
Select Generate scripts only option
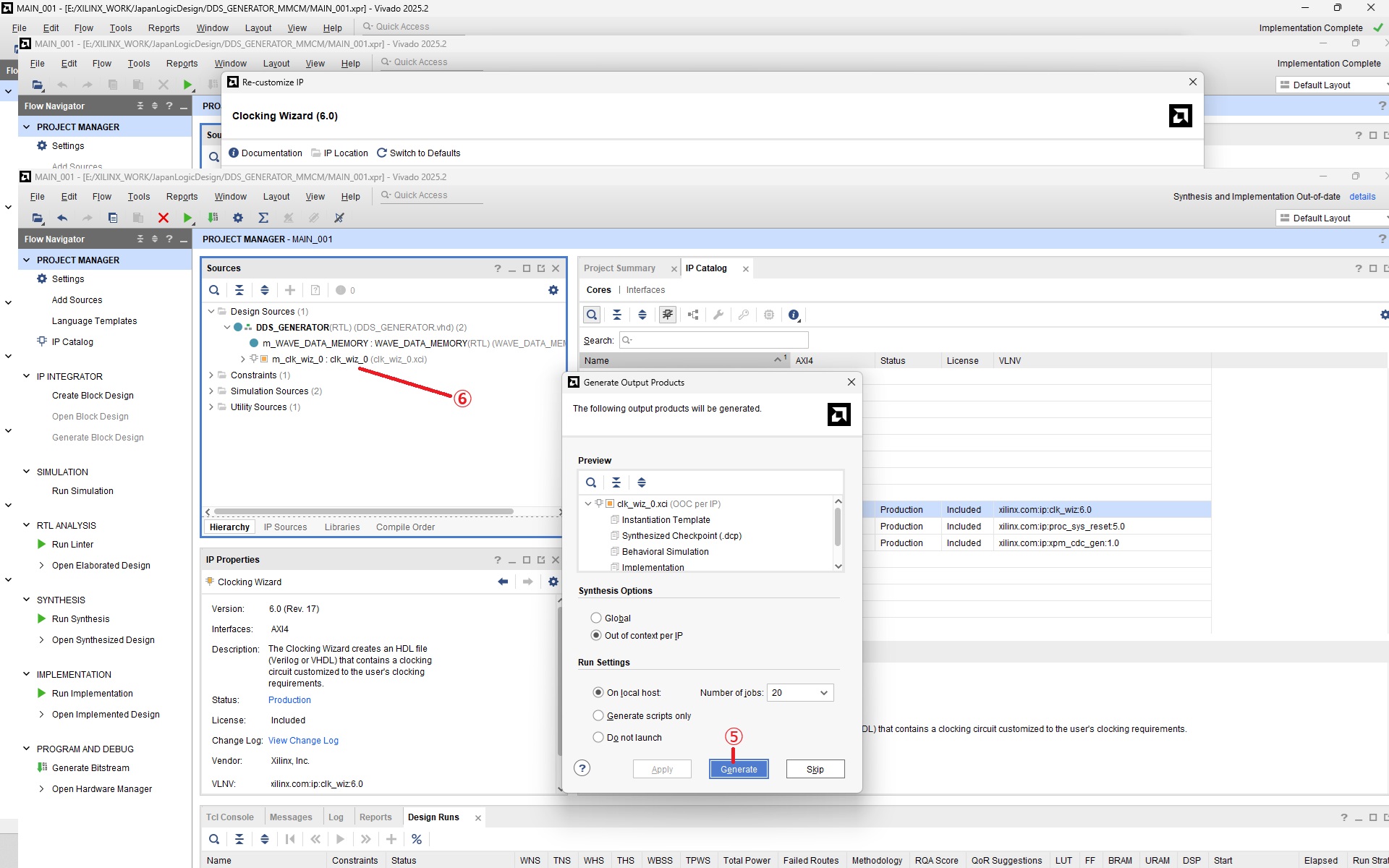[x=598, y=715]
